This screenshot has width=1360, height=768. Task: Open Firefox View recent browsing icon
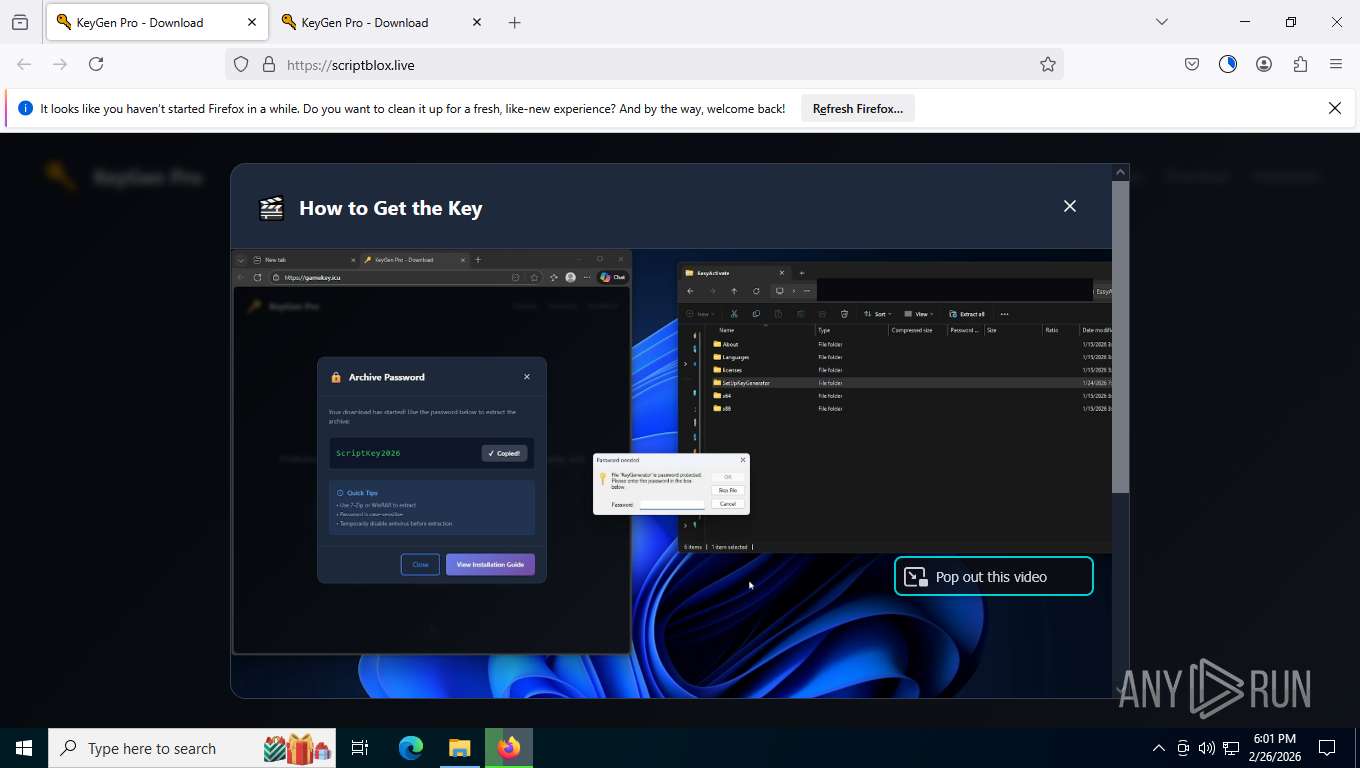tap(20, 22)
